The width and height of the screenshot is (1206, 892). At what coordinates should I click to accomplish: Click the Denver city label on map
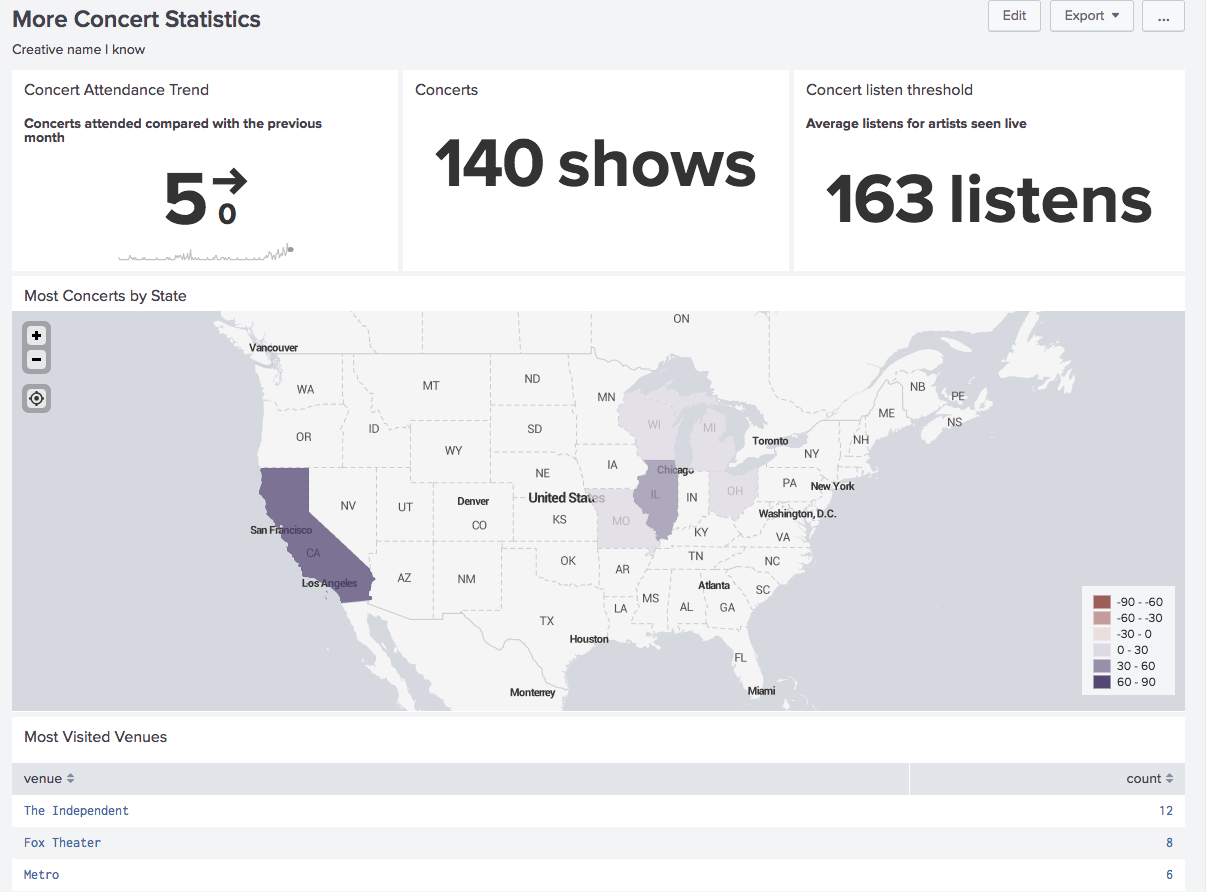pyautogui.click(x=473, y=501)
